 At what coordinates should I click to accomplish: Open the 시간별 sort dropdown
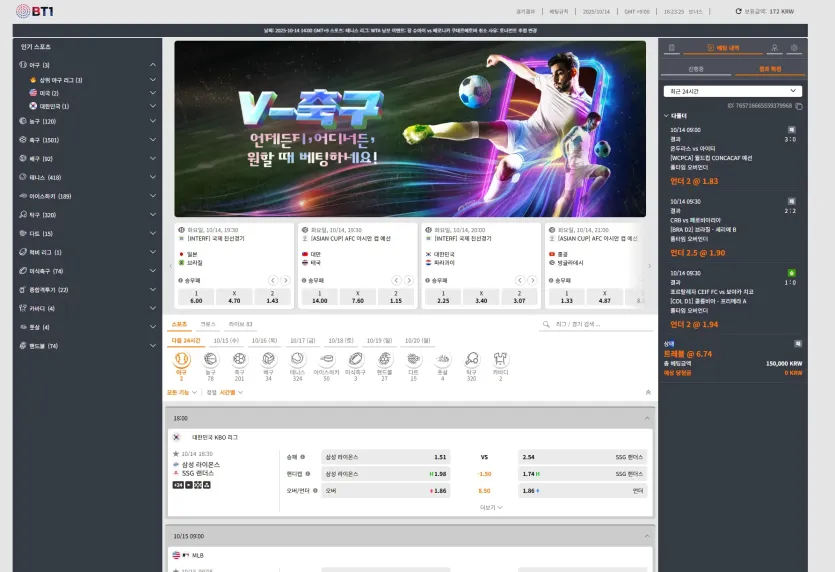231,393
